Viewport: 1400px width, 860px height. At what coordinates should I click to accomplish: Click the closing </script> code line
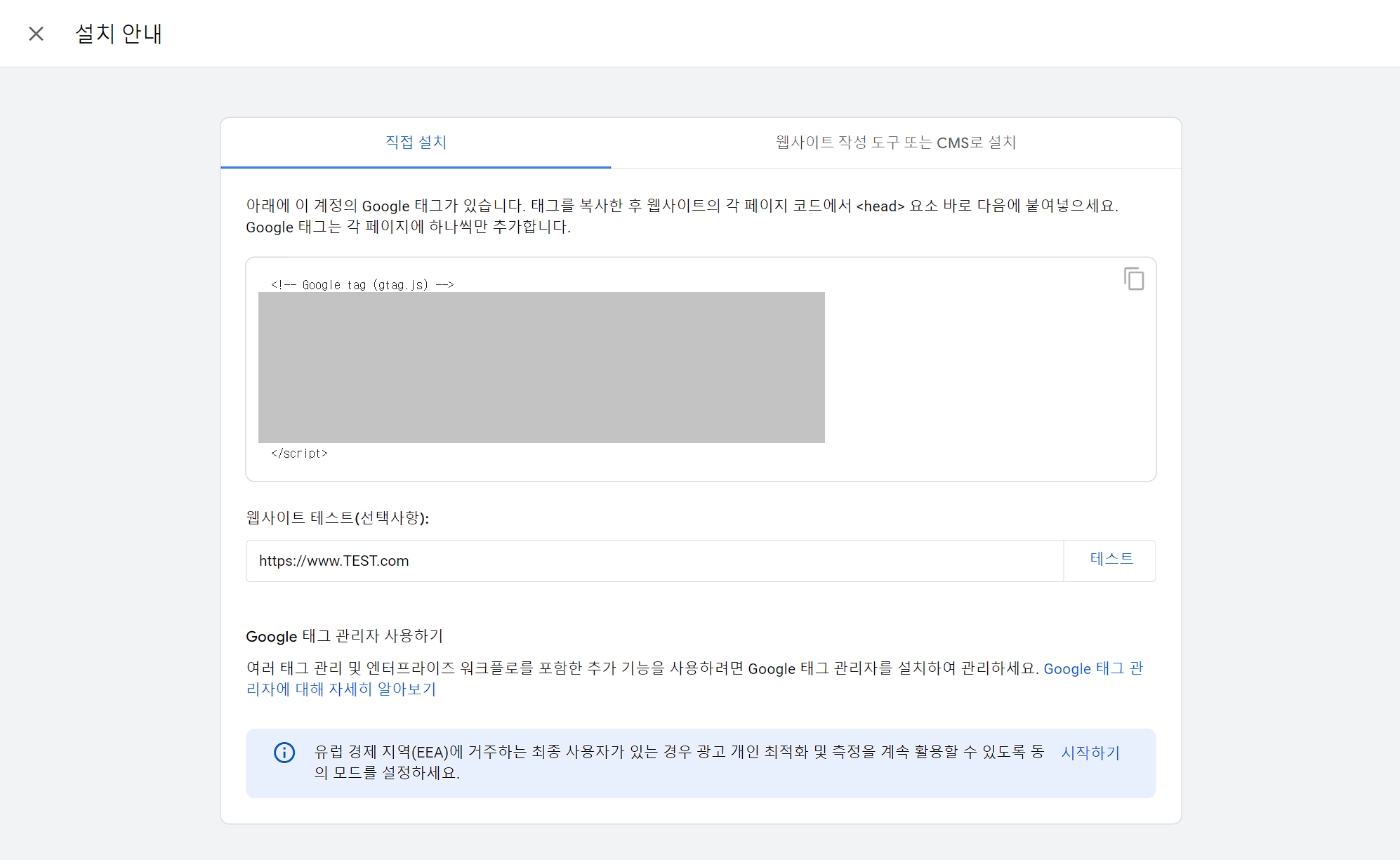(x=299, y=454)
